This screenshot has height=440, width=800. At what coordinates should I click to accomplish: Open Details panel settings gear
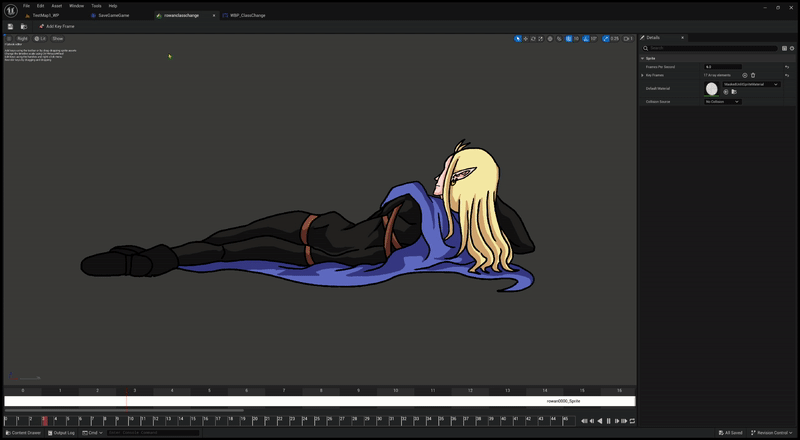(792, 48)
